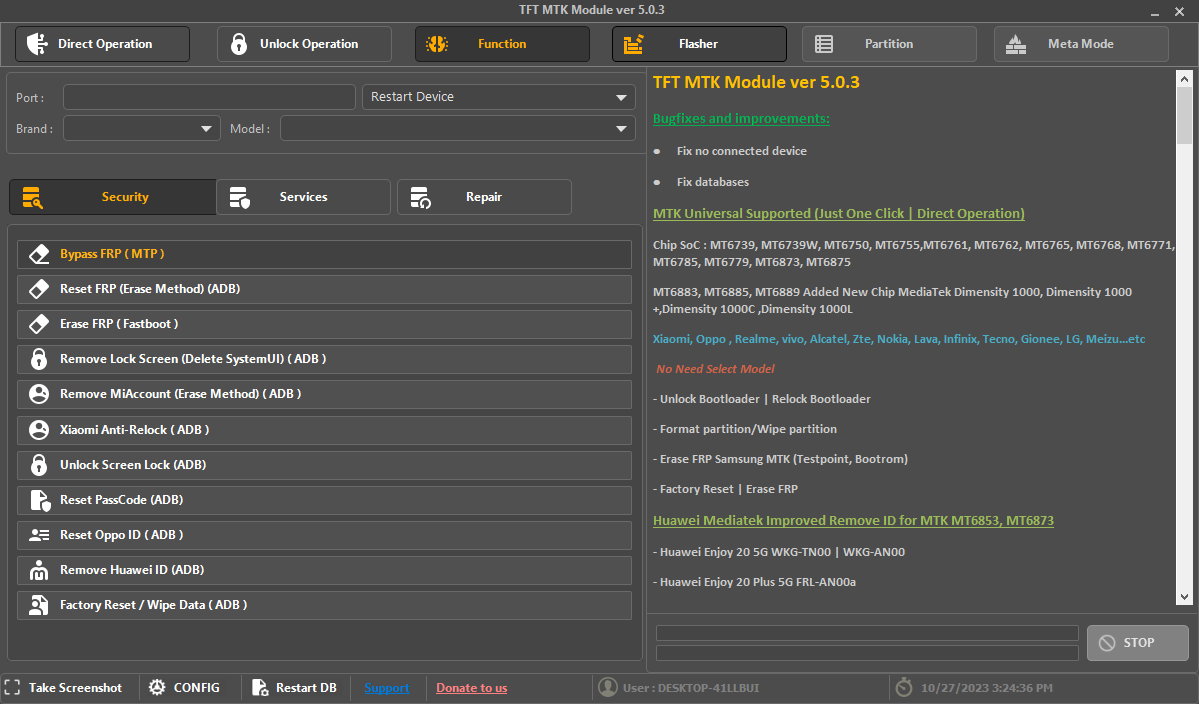
Task: Click icon beside Factory Reset / Wipe Data
Action: tap(38, 605)
